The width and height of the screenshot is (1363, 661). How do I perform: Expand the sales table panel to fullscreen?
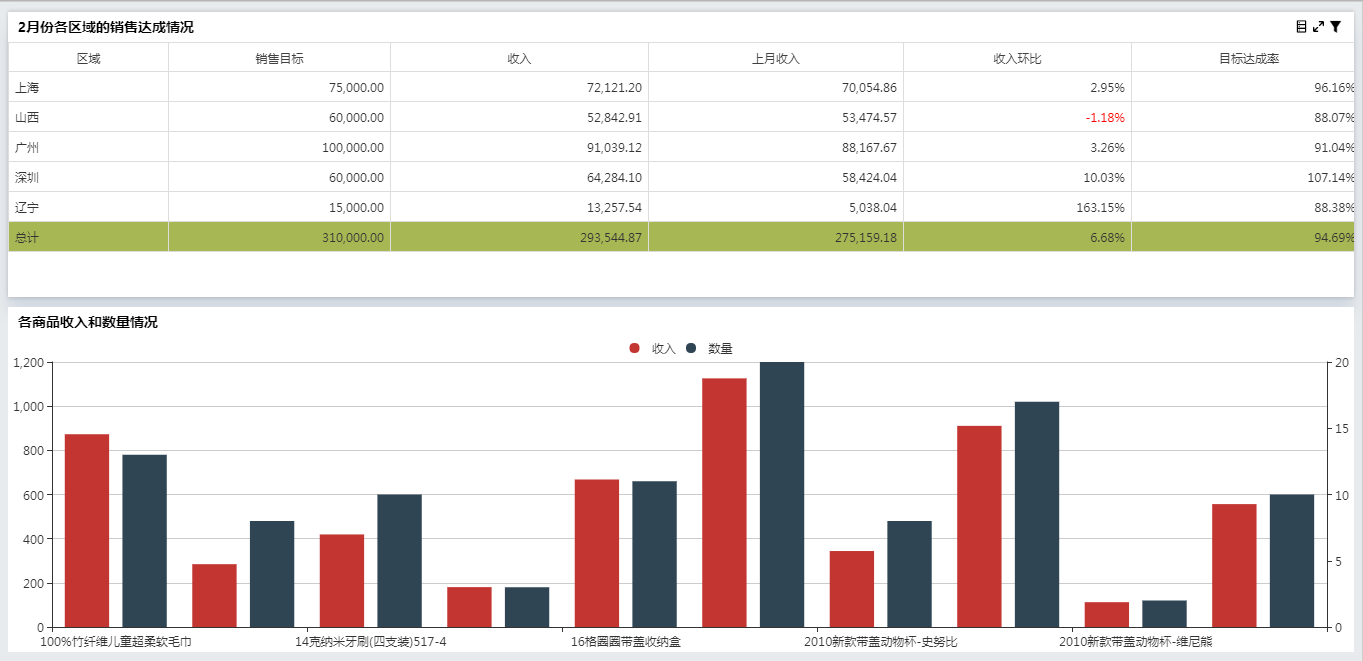pyautogui.click(x=1318, y=27)
